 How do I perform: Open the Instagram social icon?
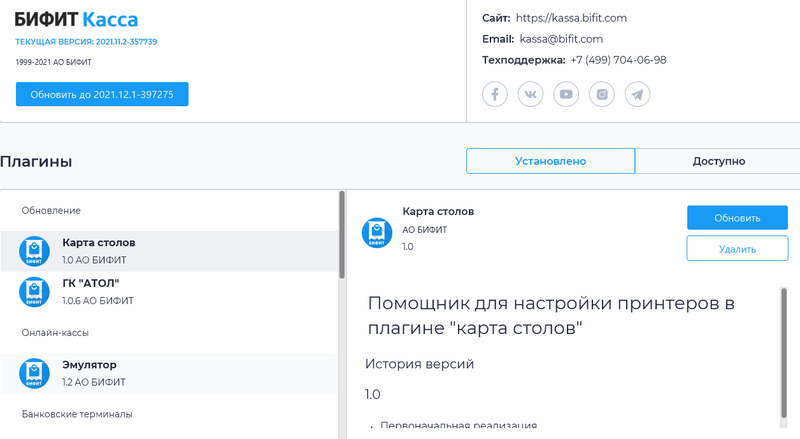coord(602,94)
